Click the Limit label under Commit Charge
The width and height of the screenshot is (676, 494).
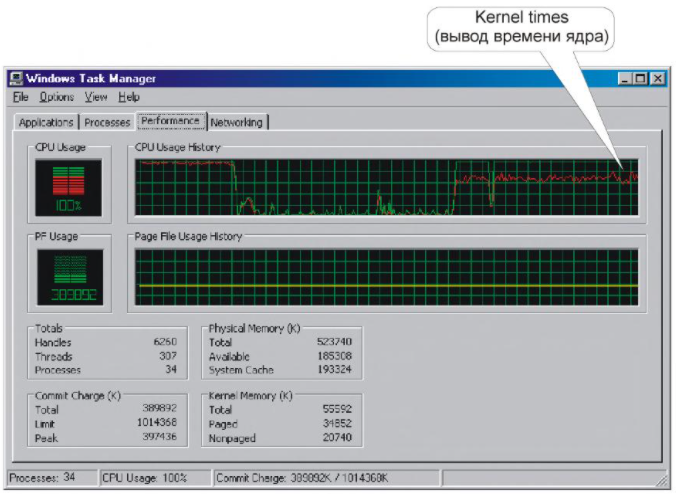pos(45,424)
